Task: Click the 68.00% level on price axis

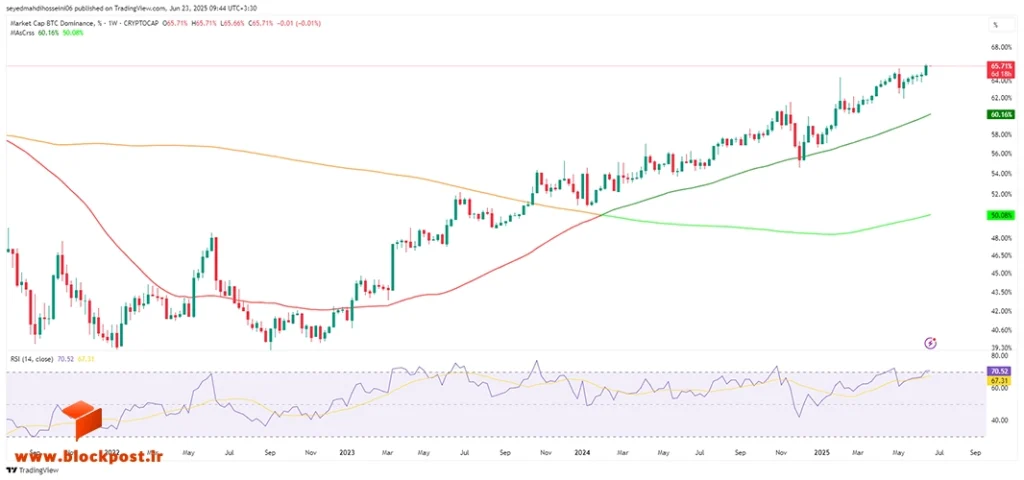Action: click(x=1001, y=48)
